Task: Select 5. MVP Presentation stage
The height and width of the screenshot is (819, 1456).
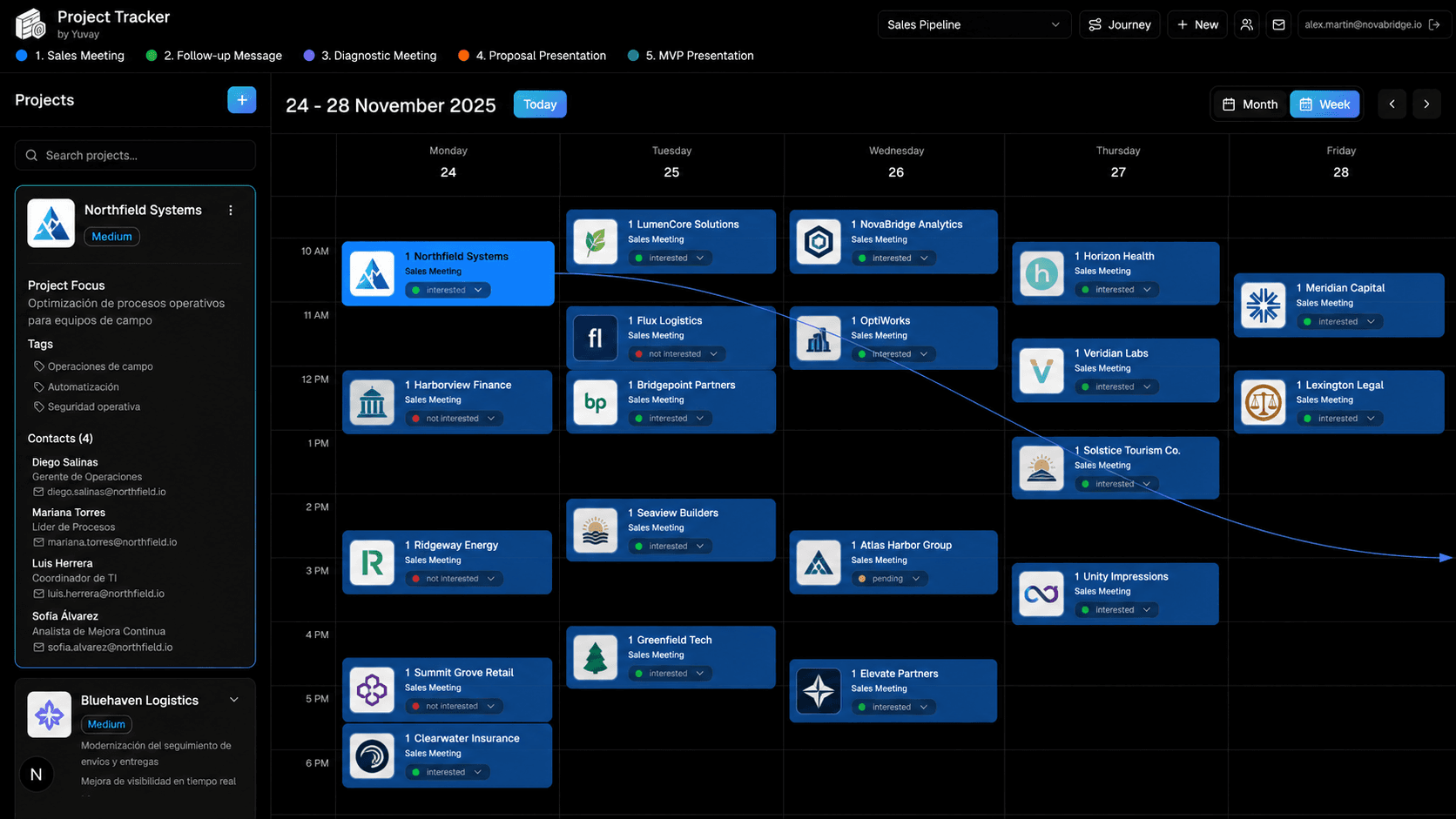Action: pyautogui.click(x=691, y=56)
